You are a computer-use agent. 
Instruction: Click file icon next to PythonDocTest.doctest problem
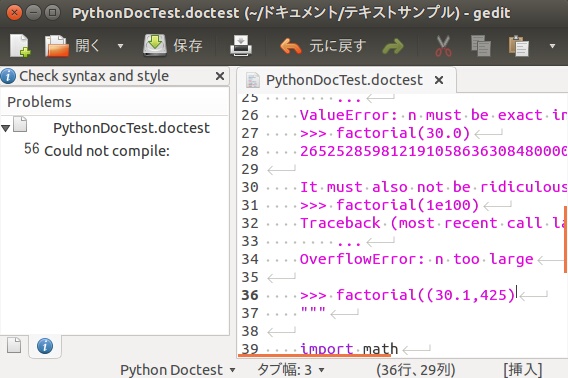click(x=20, y=124)
